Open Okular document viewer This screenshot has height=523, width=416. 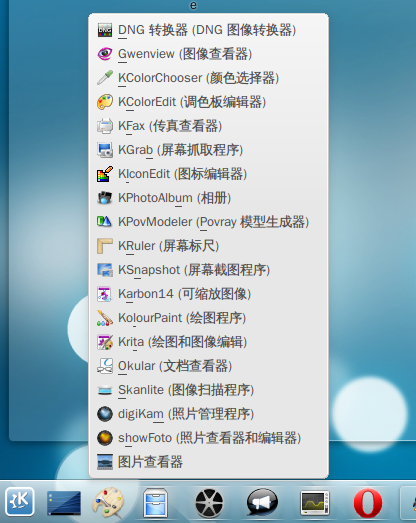(x=209, y=366)
